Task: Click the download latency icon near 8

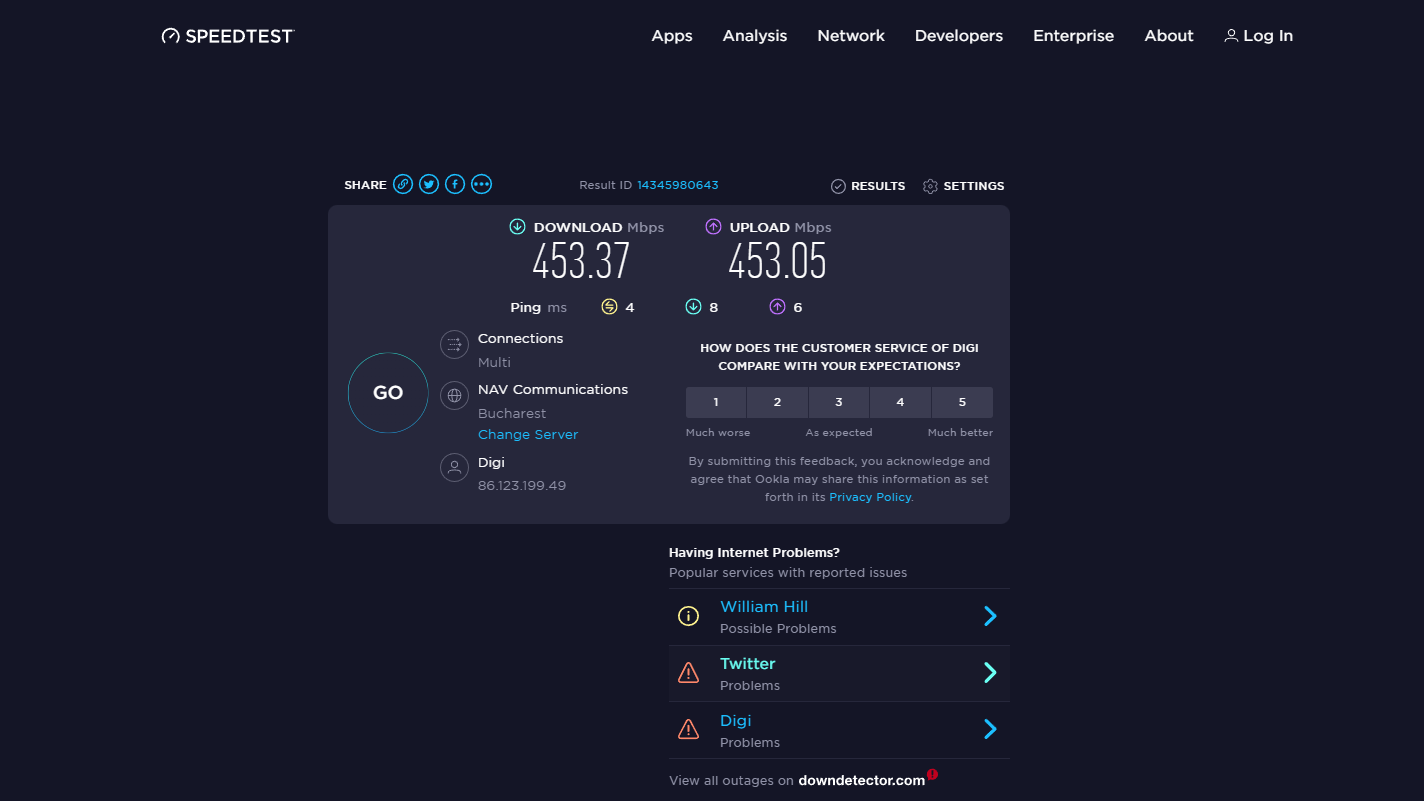Action: [693, 307]
